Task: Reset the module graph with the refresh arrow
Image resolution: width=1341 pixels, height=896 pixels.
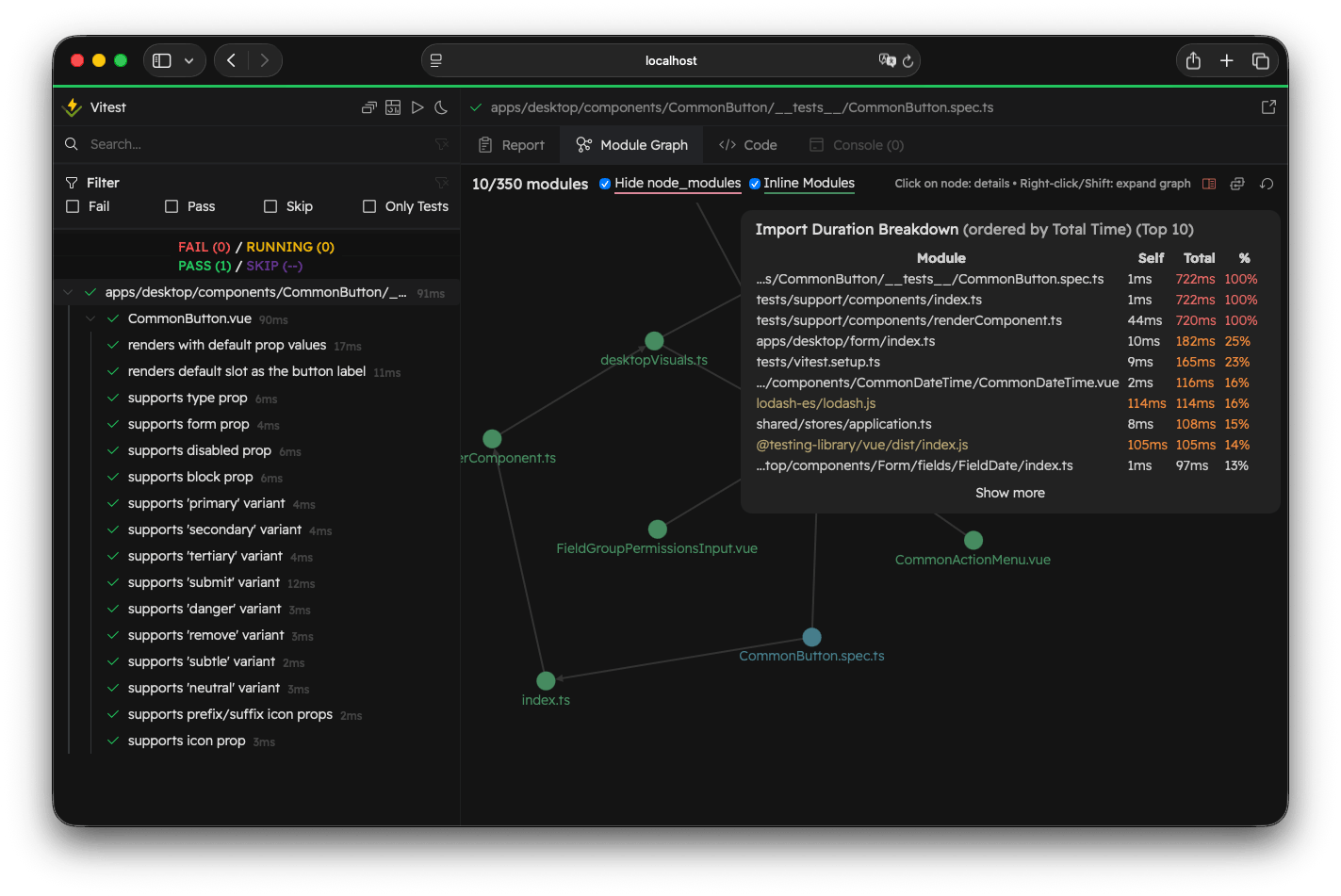Action: [x=1267, y=184]
